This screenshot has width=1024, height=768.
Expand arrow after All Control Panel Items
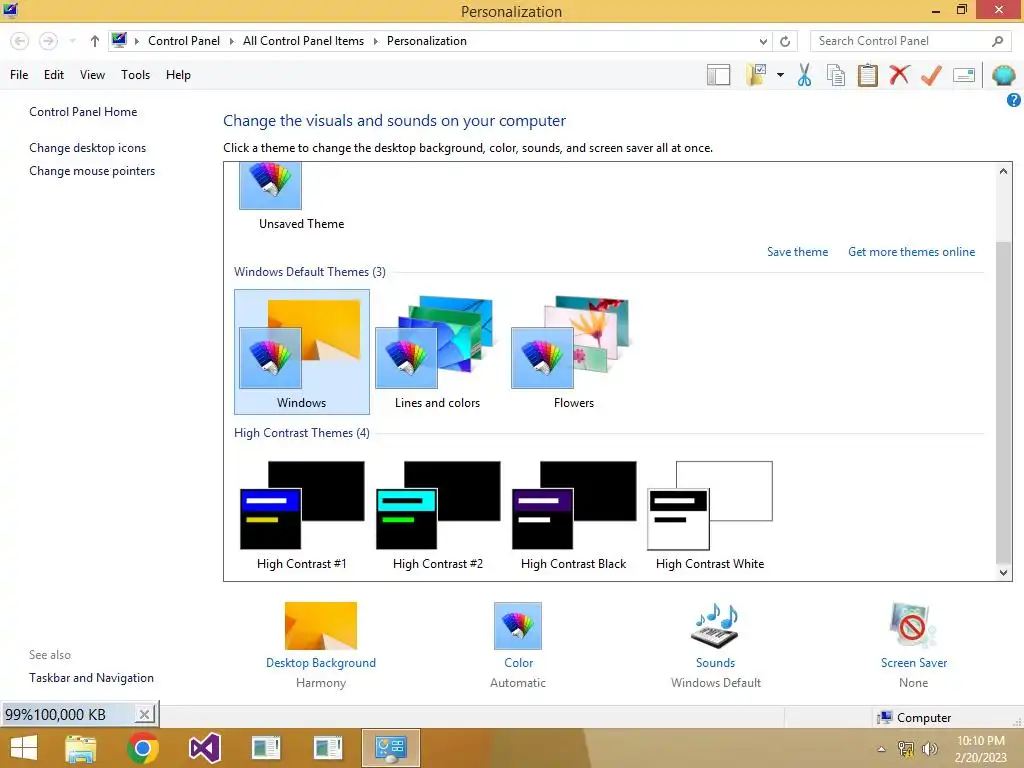[376, 41]
